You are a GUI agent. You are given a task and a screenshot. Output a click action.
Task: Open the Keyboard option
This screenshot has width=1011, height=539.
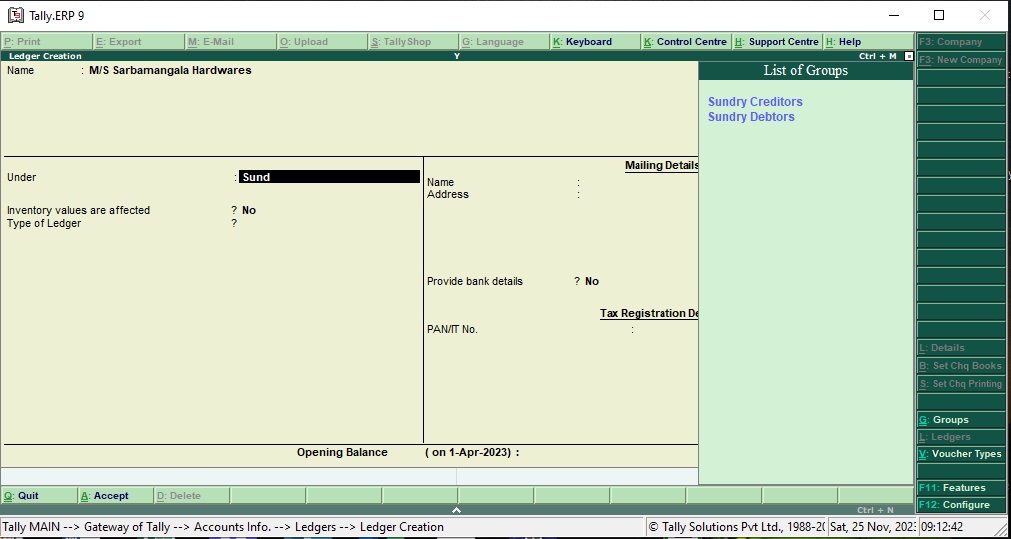596,42
